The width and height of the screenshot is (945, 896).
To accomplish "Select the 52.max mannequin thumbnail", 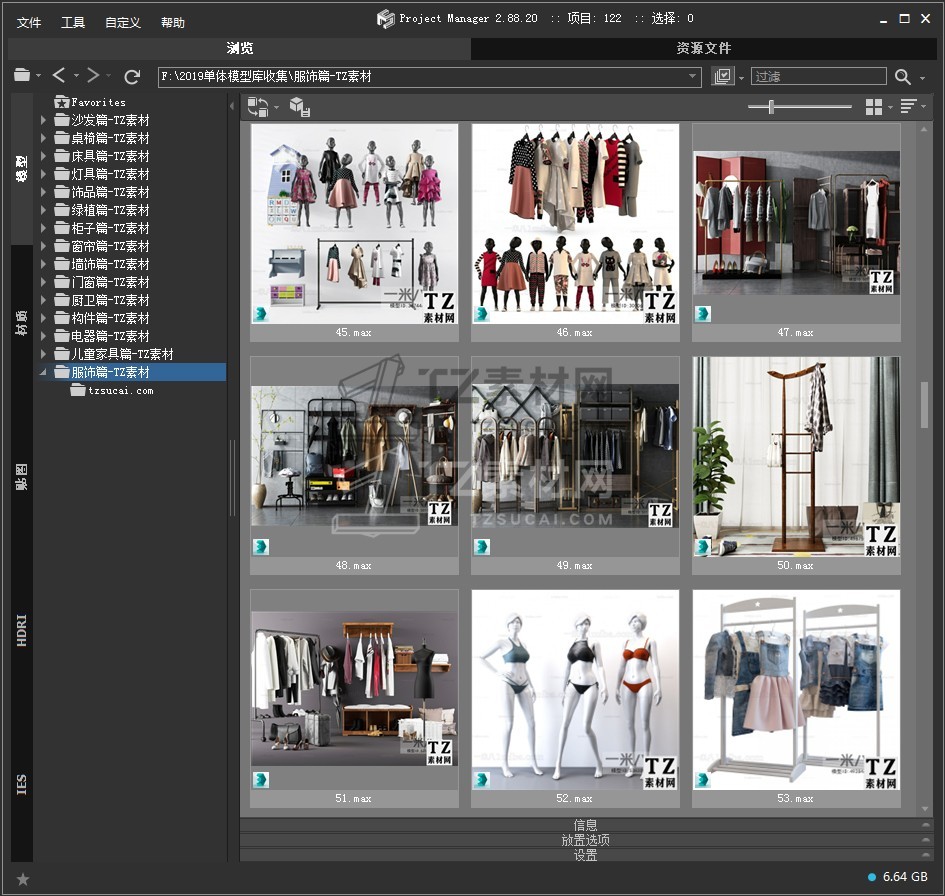I will click(575, 689).
